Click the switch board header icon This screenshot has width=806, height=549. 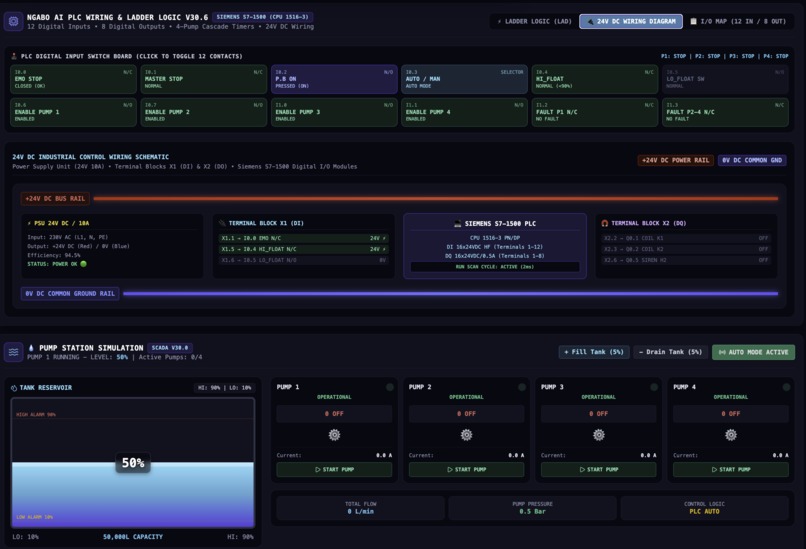[x=14, y=56]
